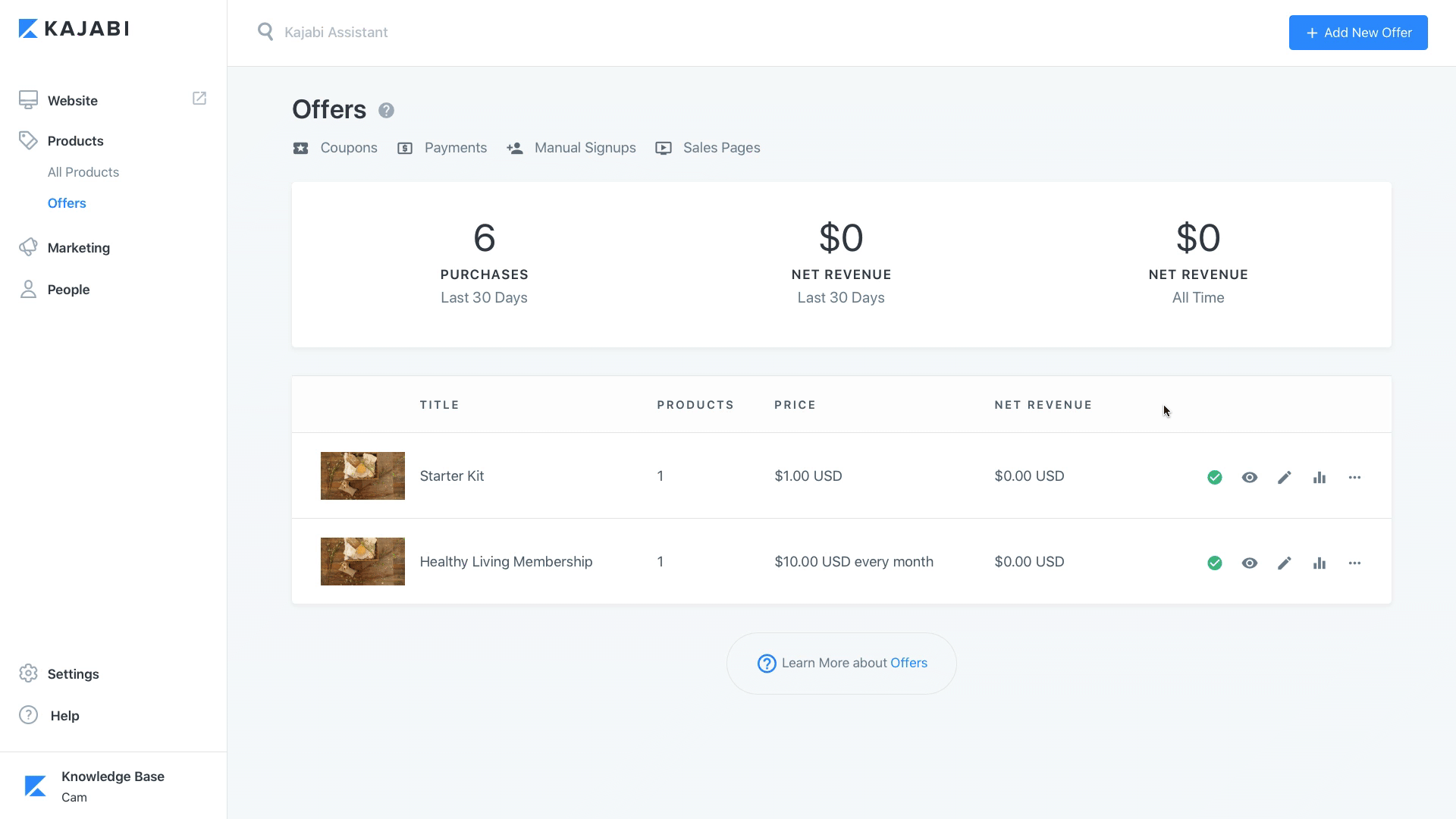1456x819 pixels.
Task: Open the Learn More about Offers link
Action: click(908, 663)
